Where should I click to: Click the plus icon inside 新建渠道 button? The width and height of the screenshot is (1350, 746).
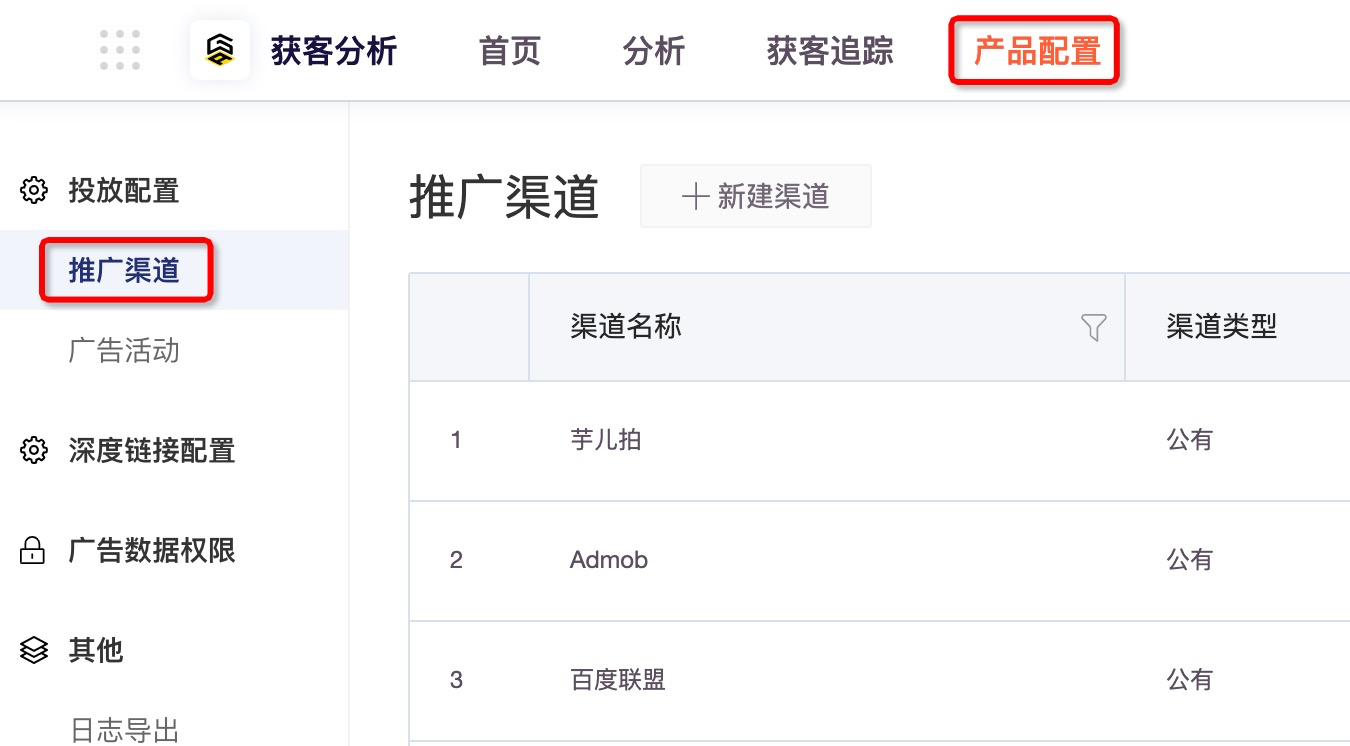pyautogui.click(x=695, y=196)
